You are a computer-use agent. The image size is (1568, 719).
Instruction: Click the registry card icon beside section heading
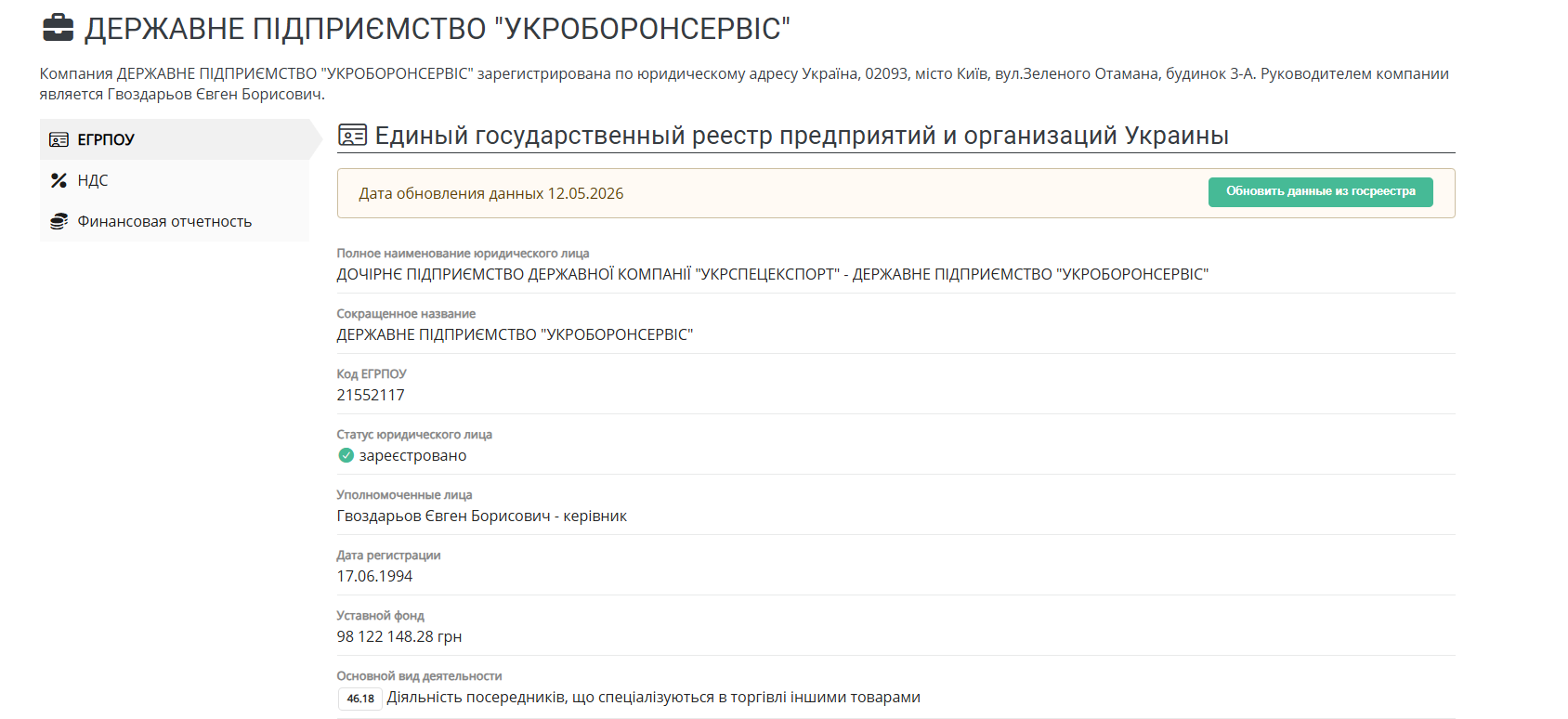[352, 136]
